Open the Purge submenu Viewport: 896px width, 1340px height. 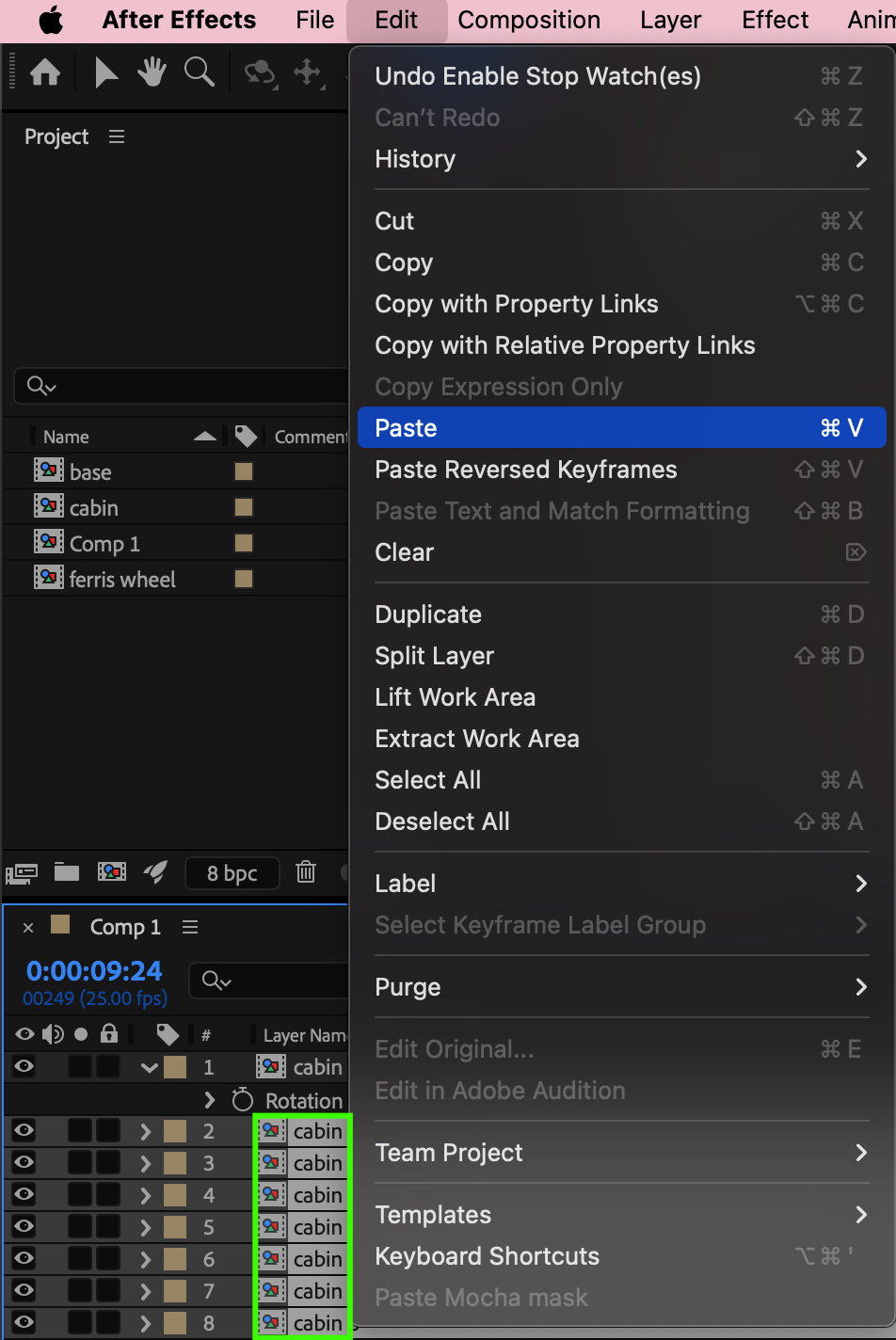[x=621, y=987]
